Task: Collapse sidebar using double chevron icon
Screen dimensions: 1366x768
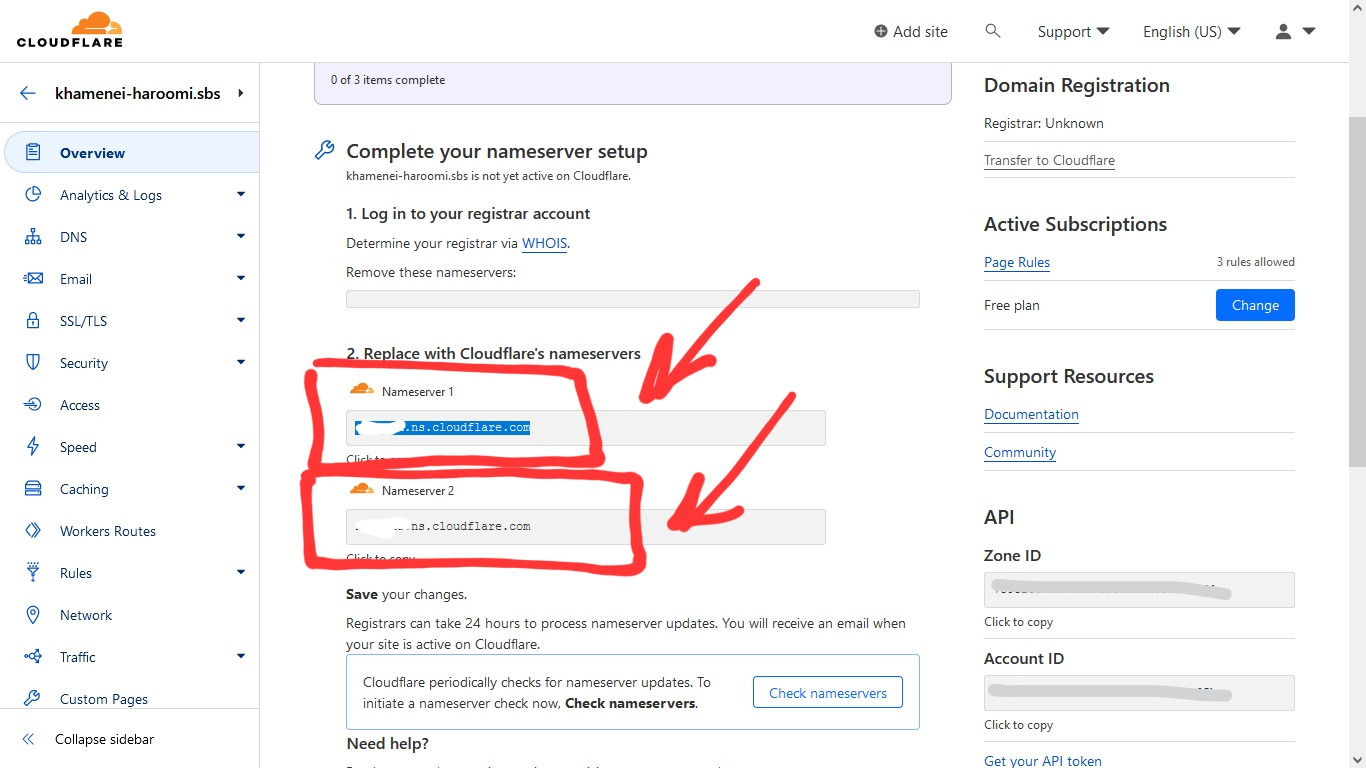Action: click(29, 739)
